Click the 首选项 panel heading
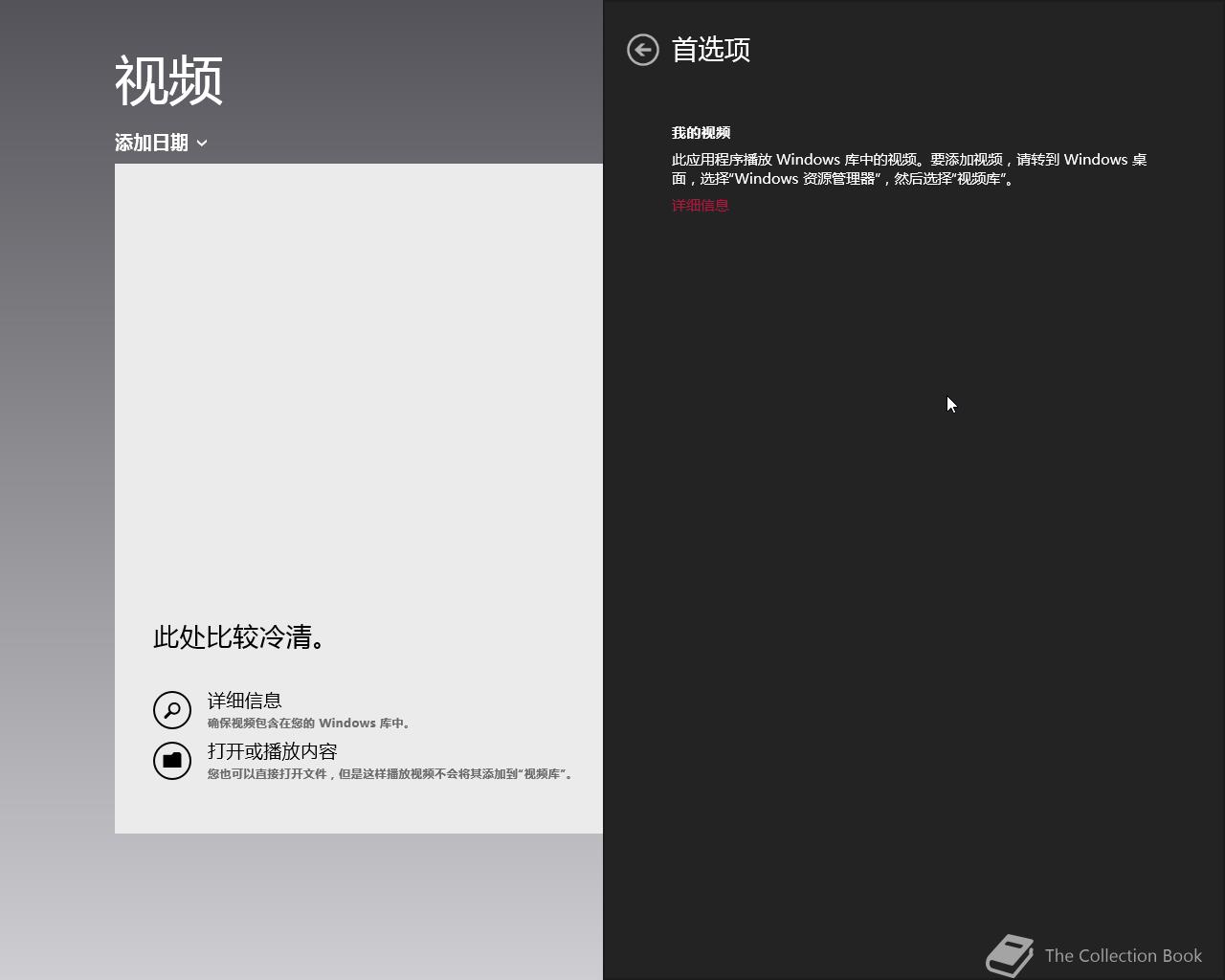 pyautogui.click(x=711, y=50)
